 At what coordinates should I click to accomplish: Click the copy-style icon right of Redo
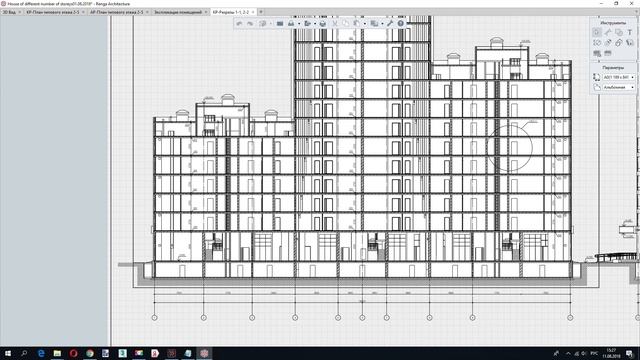tap(262, 24)
